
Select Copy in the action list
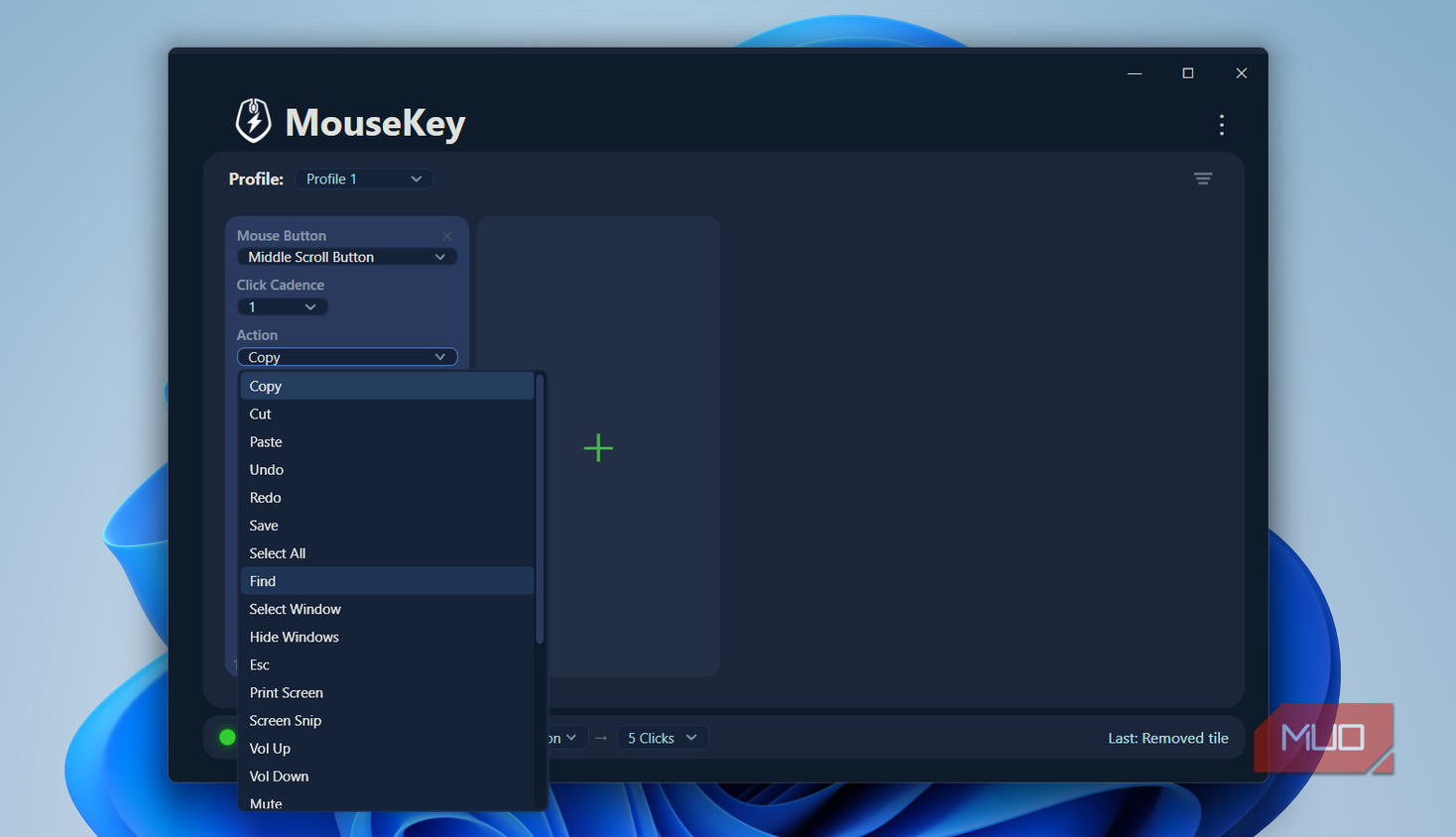pos(387,386)
